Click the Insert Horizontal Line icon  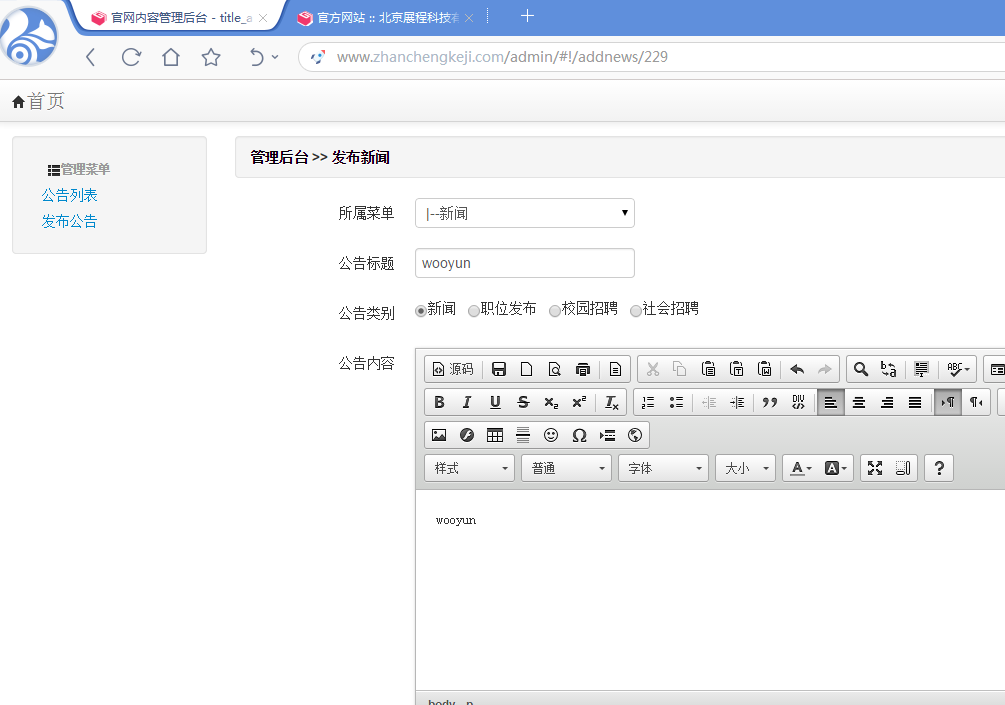pyautogui.click(x=523, y=436)
